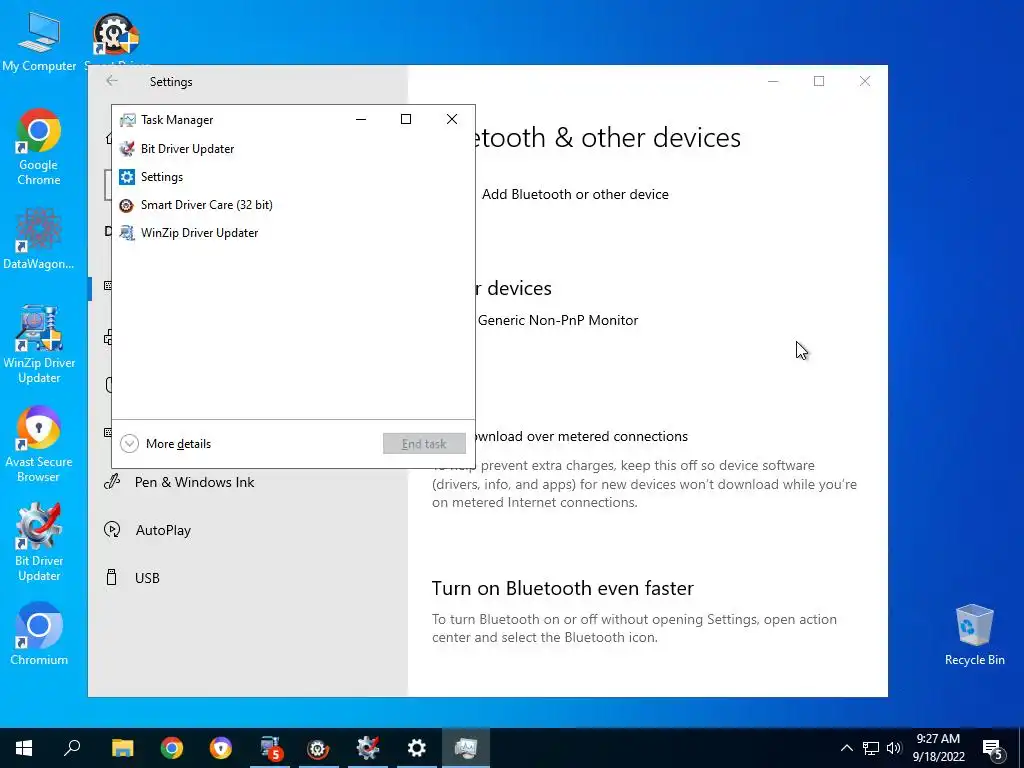Click the End task button
This screenshot has width=1024, height=768.
point(424,444)
